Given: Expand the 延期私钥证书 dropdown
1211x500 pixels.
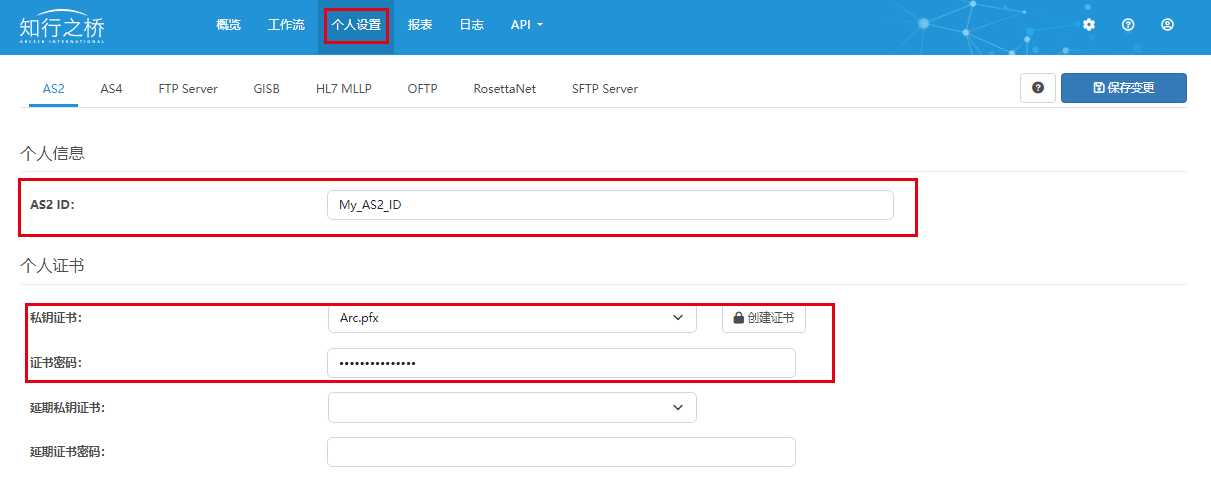Looking at the screenshot, I should pyautogui.click(x=511, y=407).
